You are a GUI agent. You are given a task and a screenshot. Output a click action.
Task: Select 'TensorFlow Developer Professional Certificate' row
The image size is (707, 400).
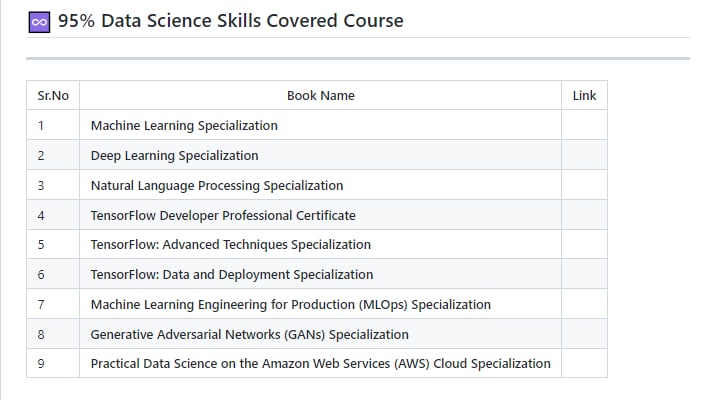222,215
